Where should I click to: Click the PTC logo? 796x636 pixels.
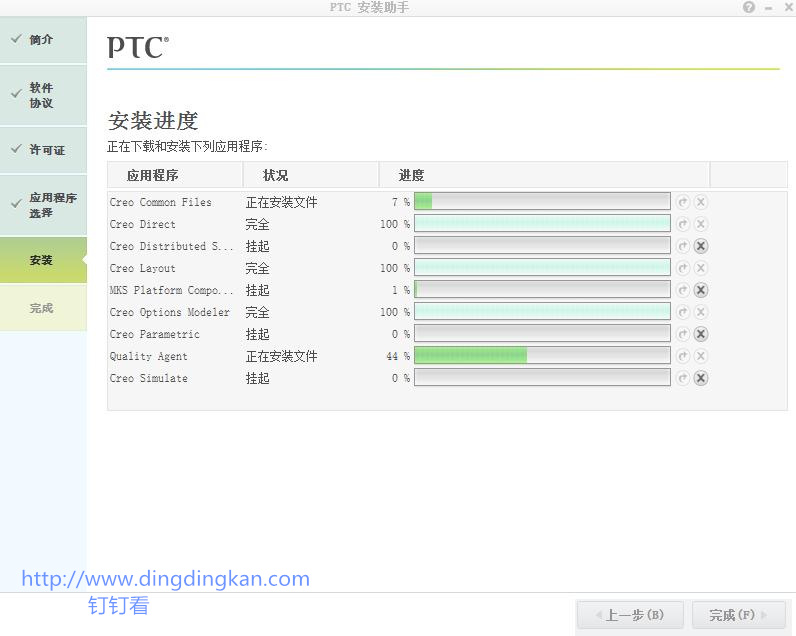click(x=138, y=47)
